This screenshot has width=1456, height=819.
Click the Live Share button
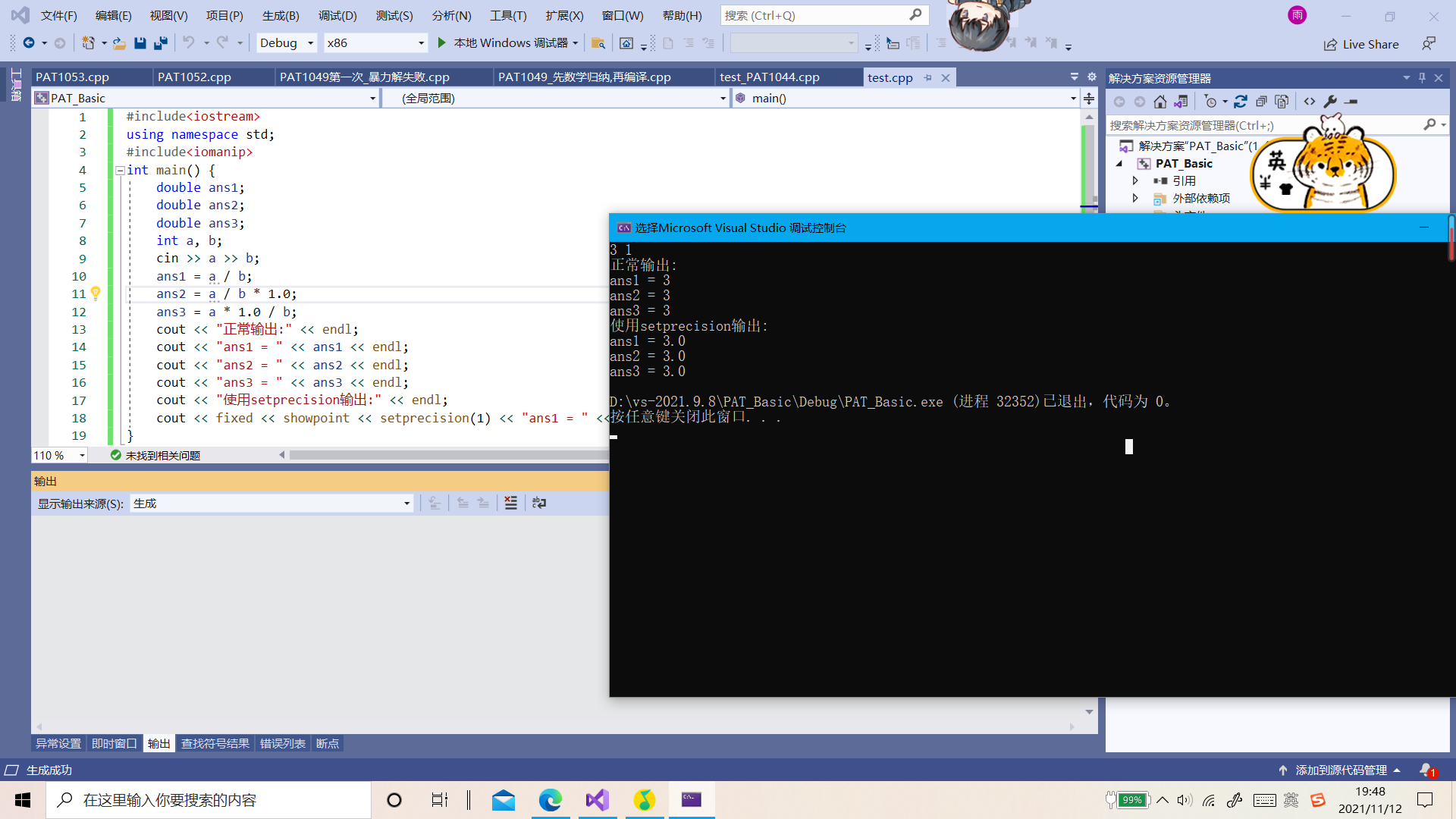tap(1362, 44)
